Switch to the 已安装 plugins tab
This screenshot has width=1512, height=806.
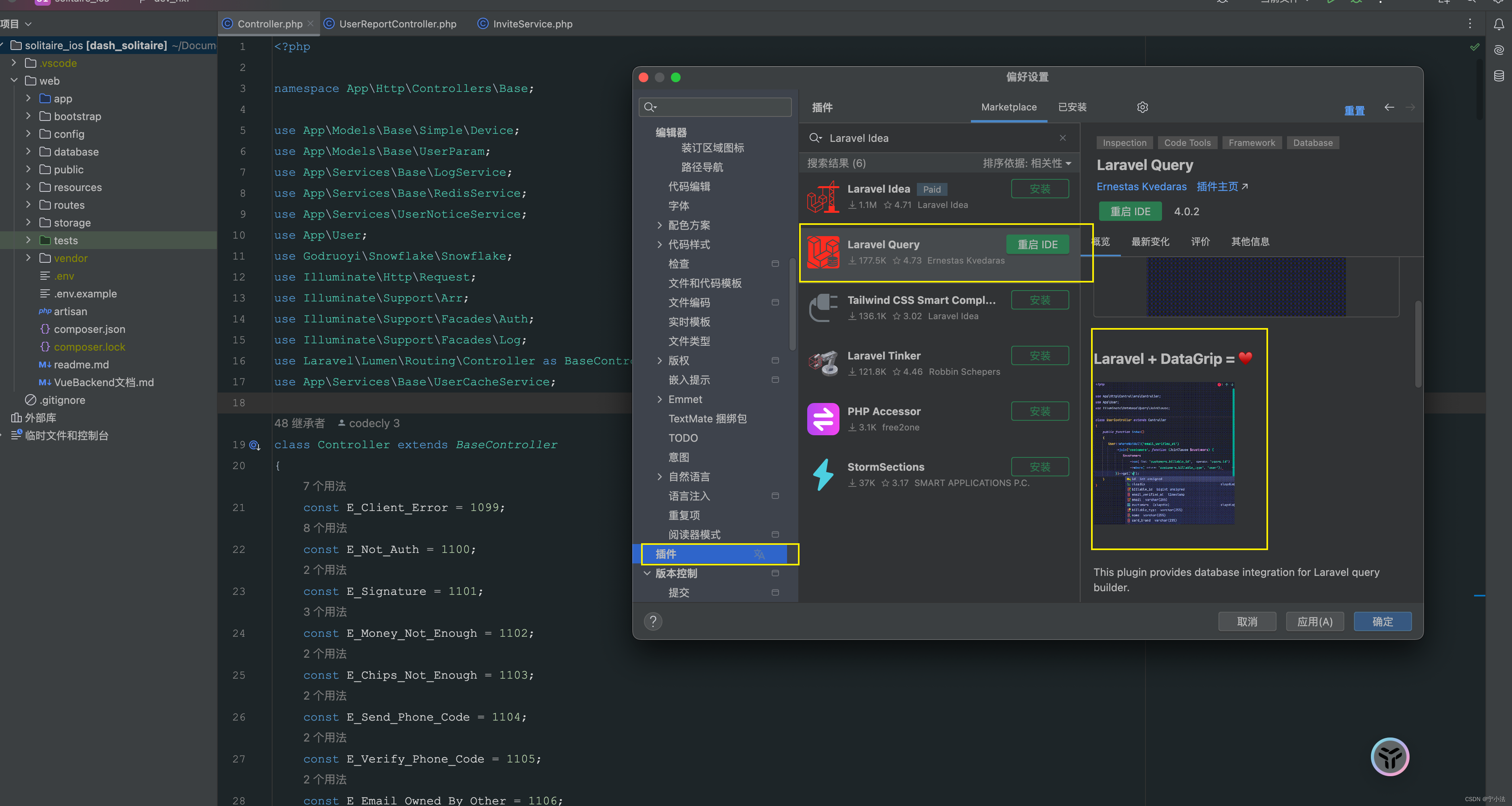point(1072,107)
